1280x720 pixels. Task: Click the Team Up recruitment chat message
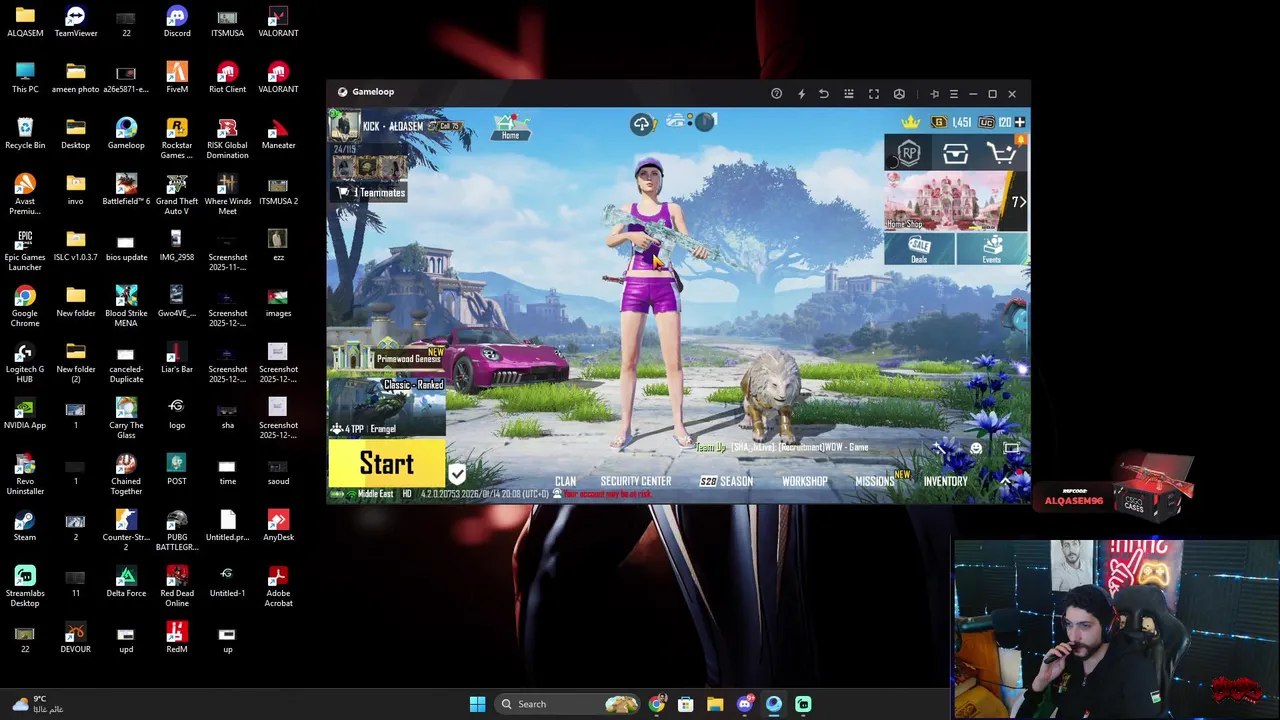782,447
